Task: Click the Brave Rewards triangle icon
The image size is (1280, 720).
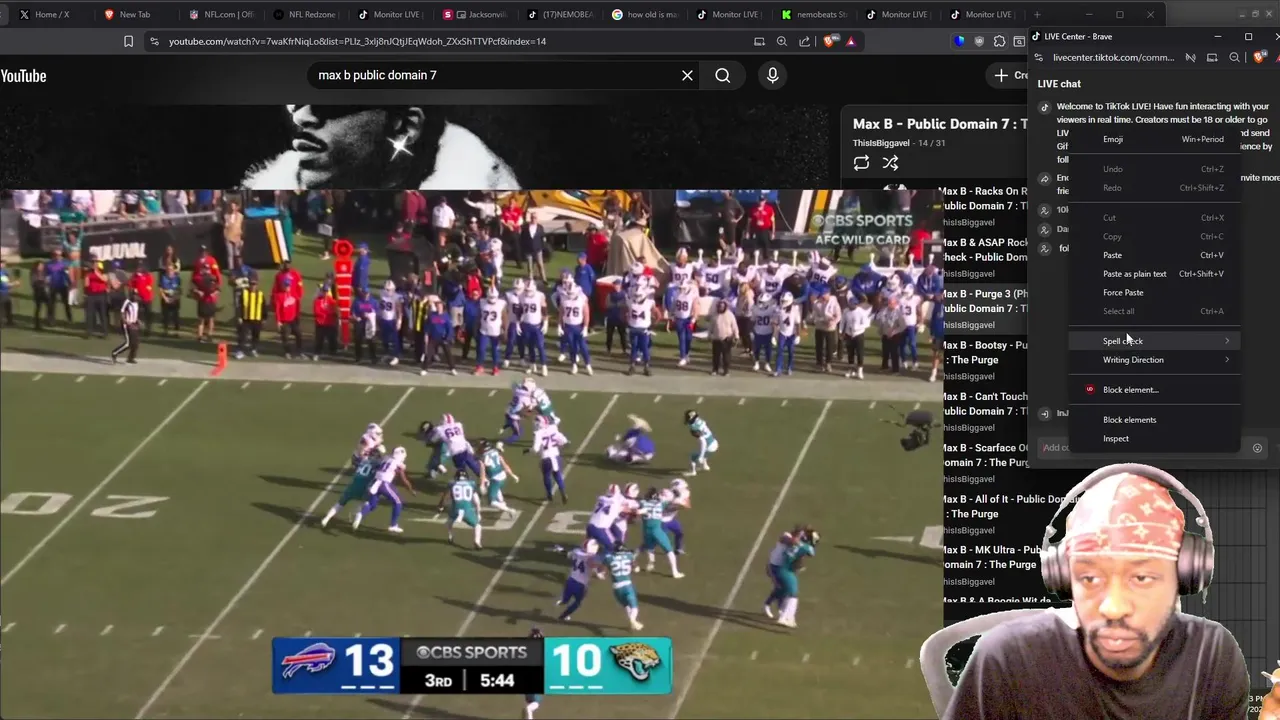Action: tap(851, 41)
